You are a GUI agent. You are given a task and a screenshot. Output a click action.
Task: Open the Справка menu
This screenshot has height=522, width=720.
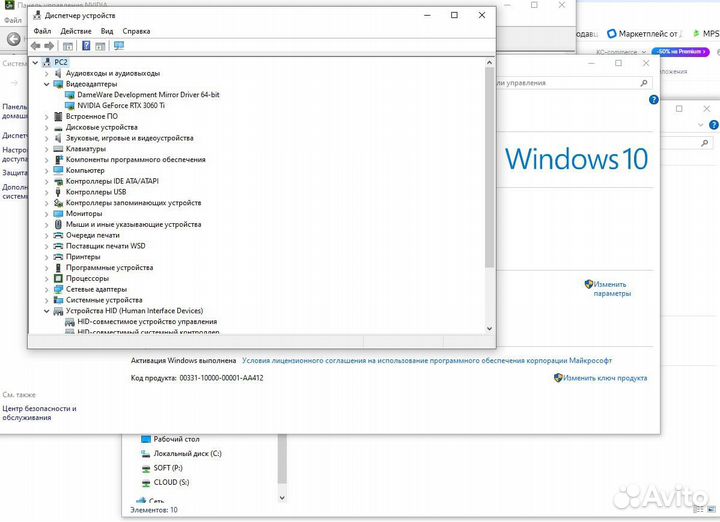(x=136, y=31)
